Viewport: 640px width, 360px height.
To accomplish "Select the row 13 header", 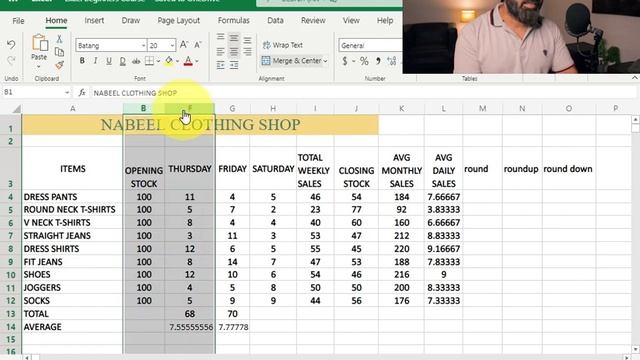I will click(x=11, y=314).
